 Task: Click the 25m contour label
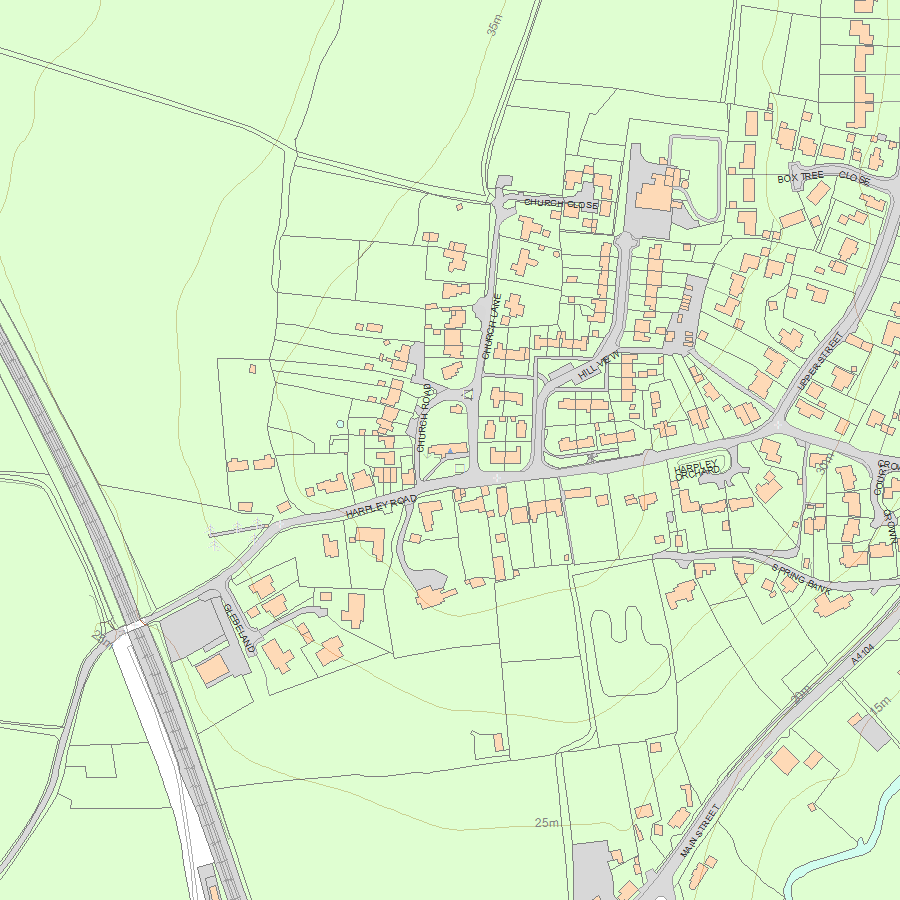[x=546, y=823]
